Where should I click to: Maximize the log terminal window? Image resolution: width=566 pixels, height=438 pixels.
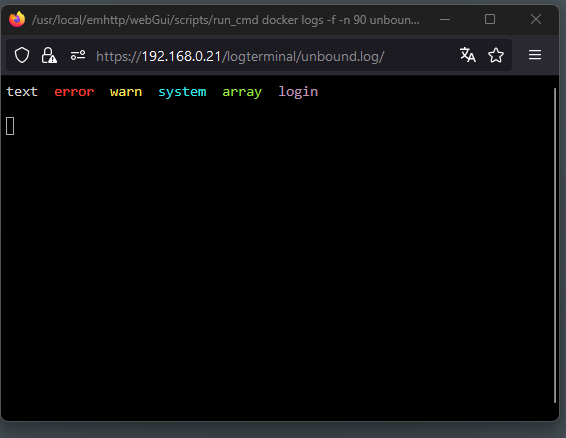489,19
